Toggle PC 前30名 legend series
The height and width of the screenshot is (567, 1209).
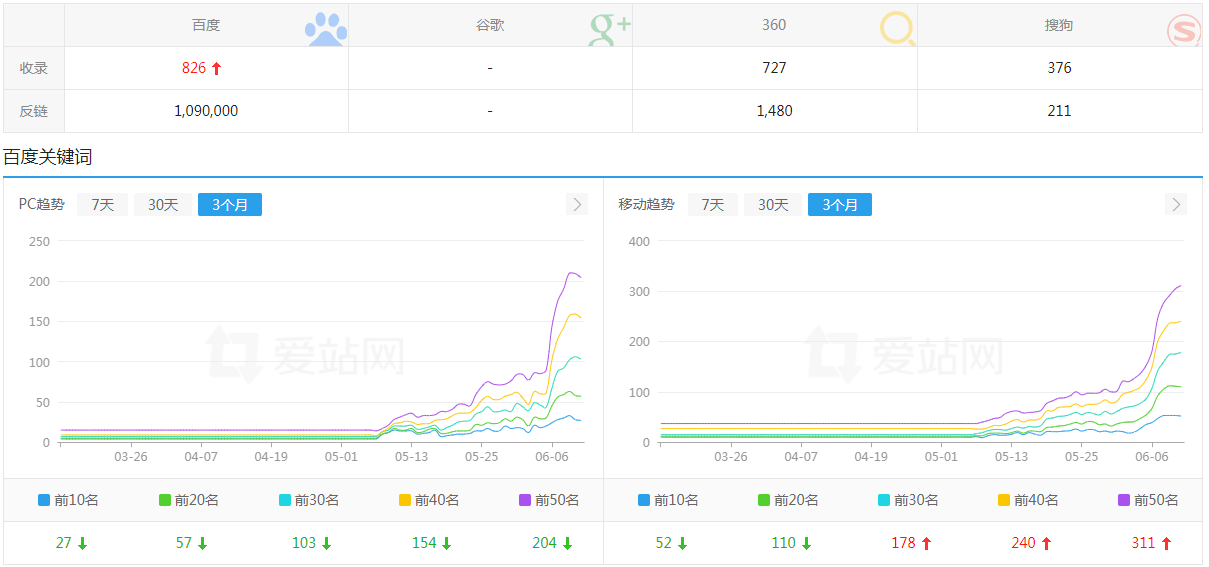(x=309, y=500)
